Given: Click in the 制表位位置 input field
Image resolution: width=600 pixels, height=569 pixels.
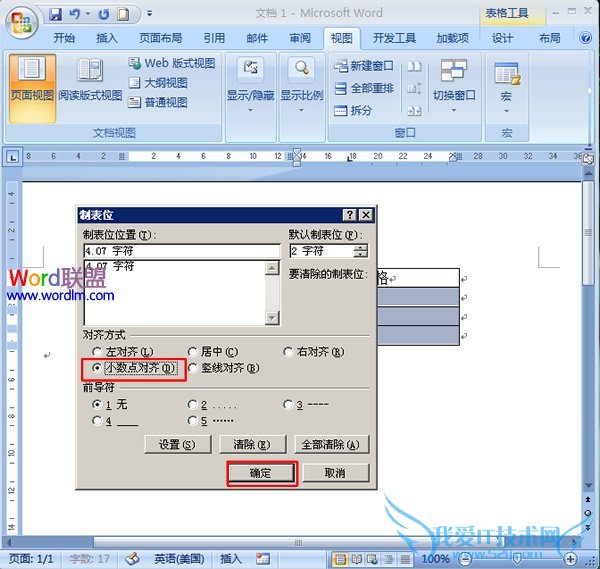Looking at the screenshot, I should [x=182, y=251].
